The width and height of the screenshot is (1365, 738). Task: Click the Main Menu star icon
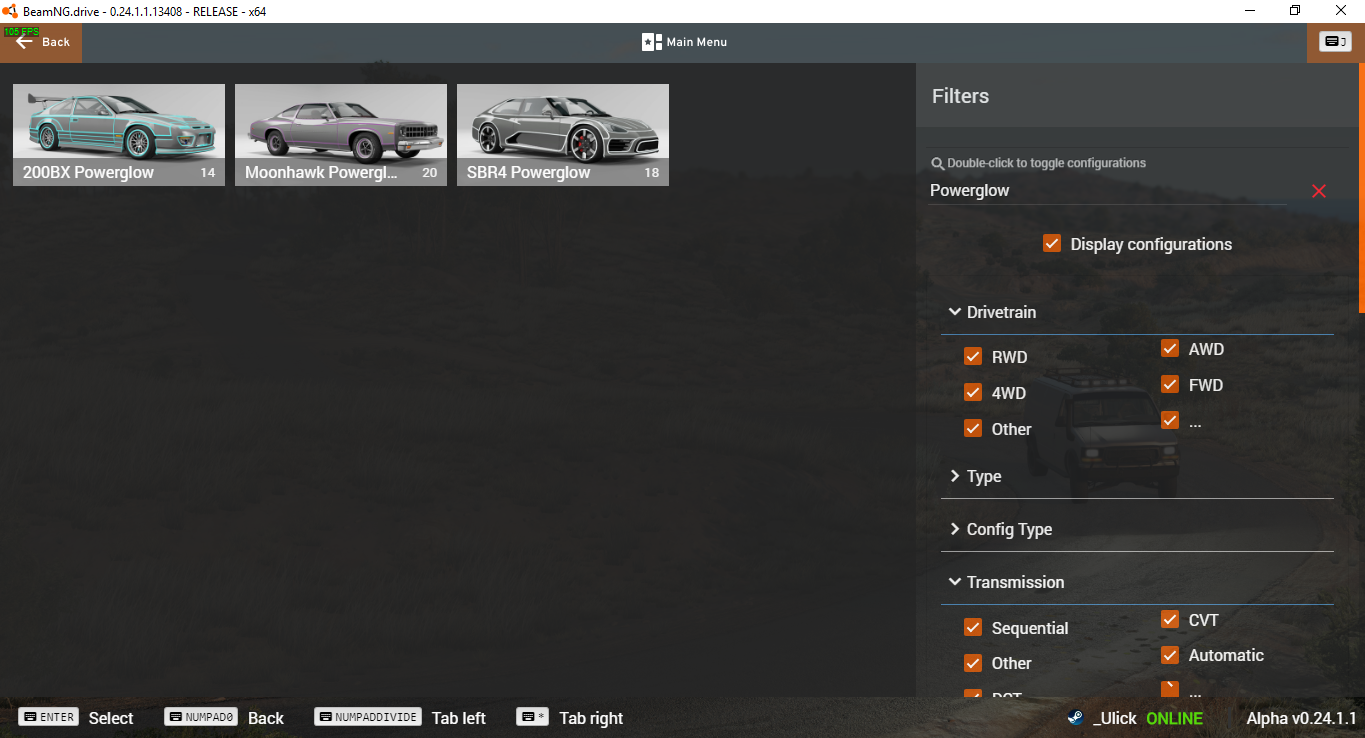pos(652,42)
